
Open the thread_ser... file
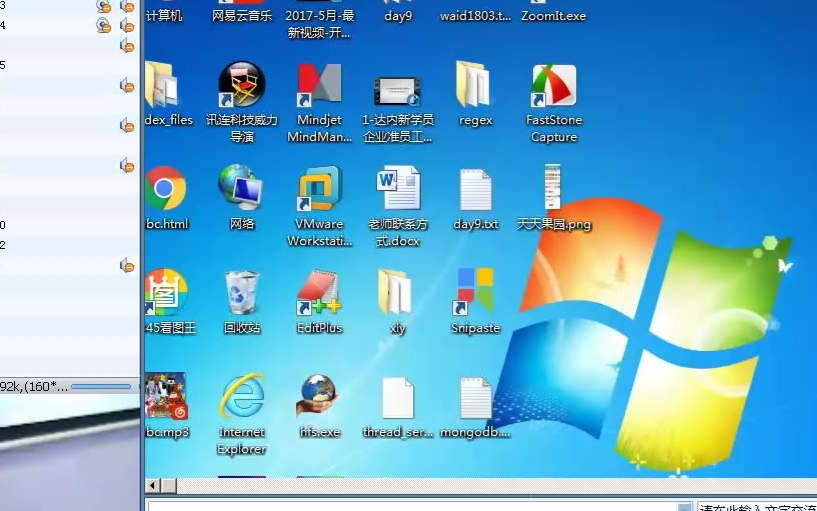coord(398,397)
